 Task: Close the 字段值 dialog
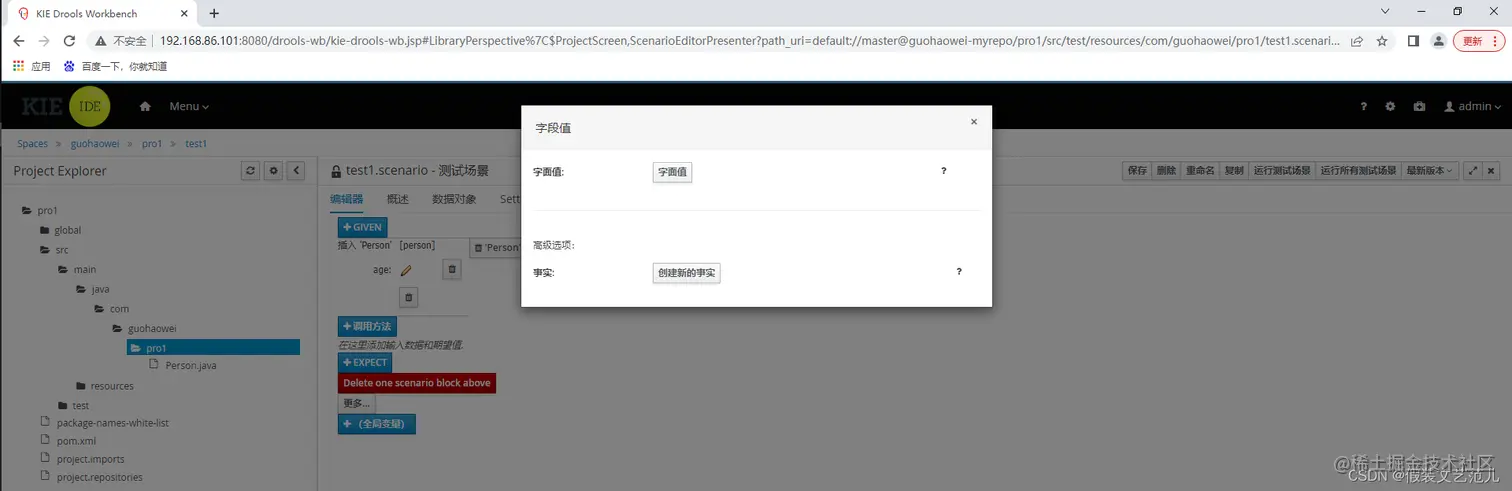pos(974,122)
